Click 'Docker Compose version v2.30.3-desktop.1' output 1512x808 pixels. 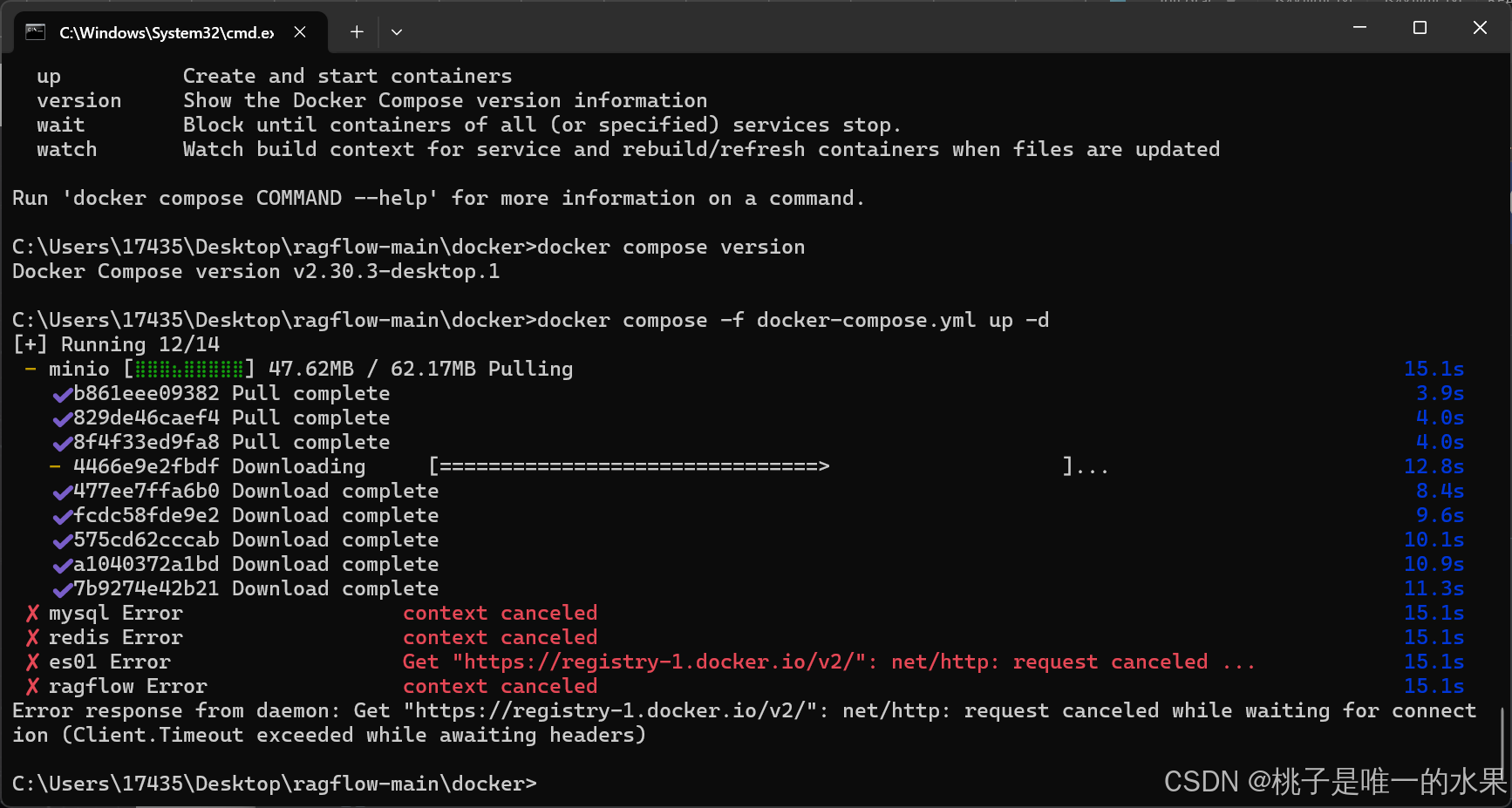[x=256, y=272]
